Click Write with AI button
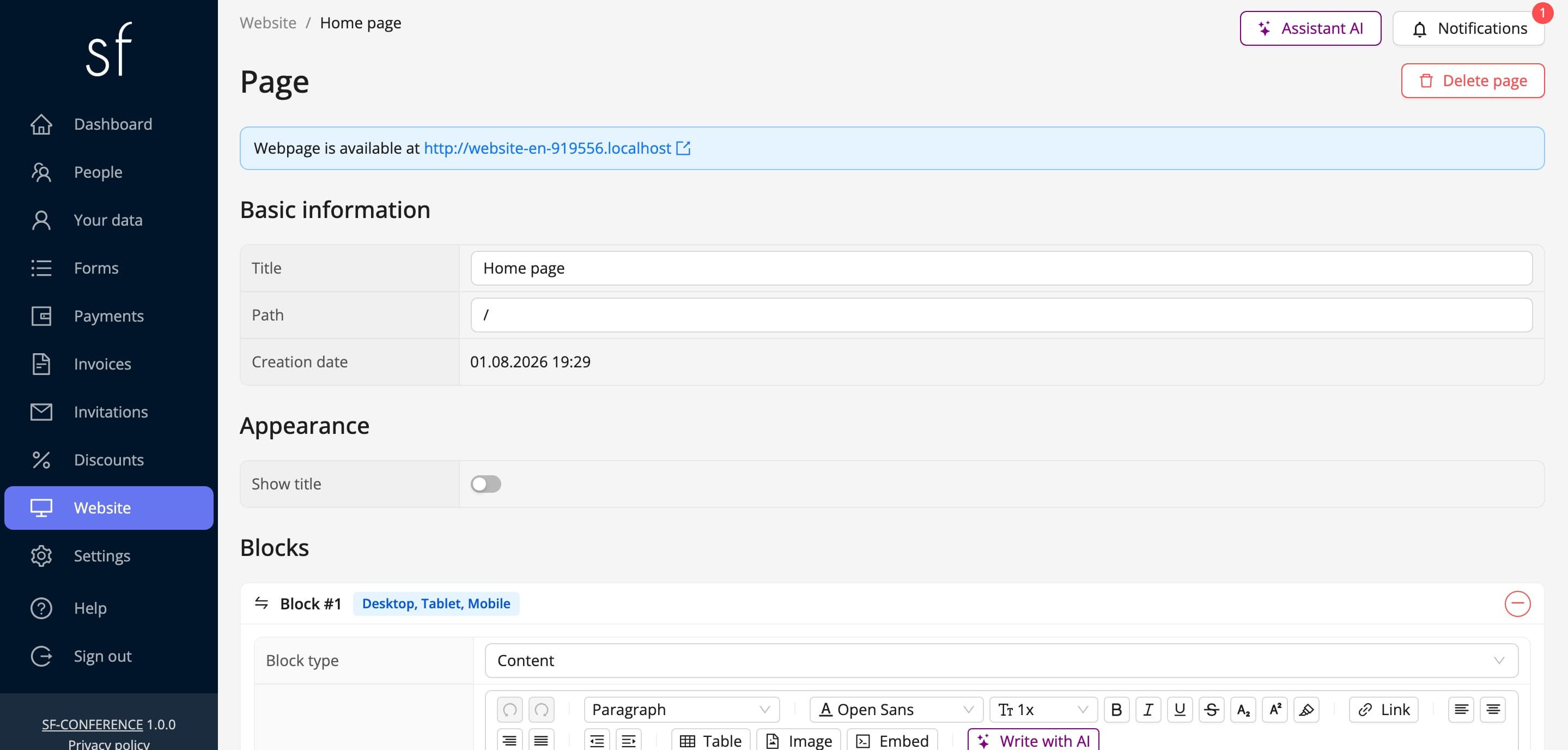The height and width of the screenshot is (750, 1568). [1033, 740]
